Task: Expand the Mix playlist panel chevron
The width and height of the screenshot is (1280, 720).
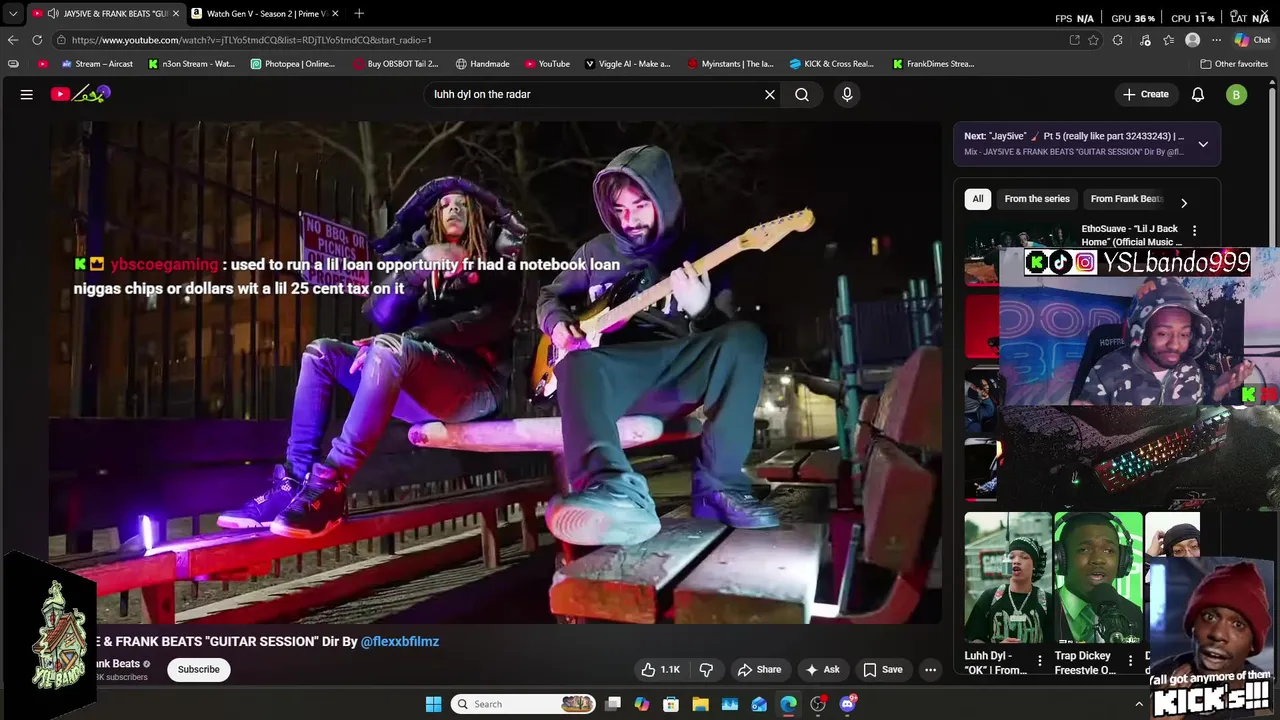Action: tap(1203, 144)
